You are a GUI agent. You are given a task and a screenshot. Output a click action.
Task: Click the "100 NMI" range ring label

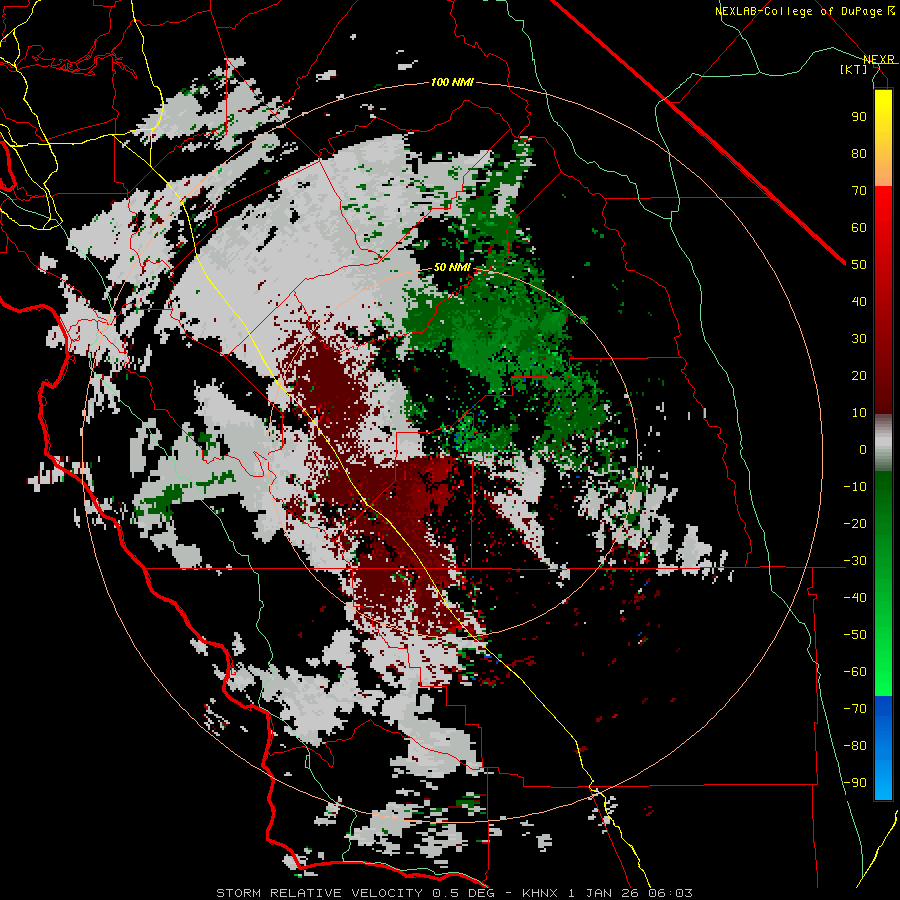[452, 82]
